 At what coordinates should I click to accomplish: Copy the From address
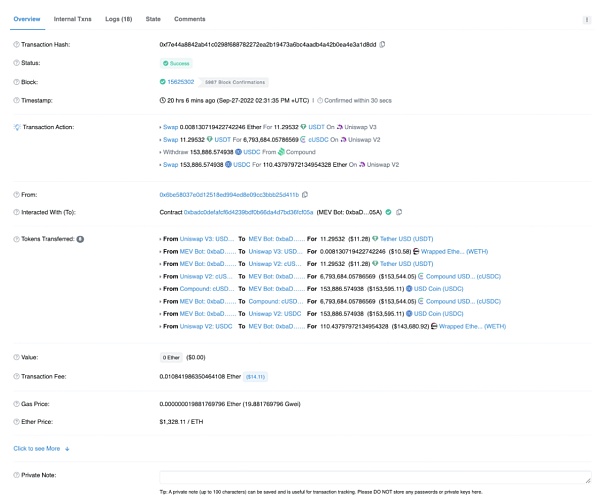pos(305,194)
